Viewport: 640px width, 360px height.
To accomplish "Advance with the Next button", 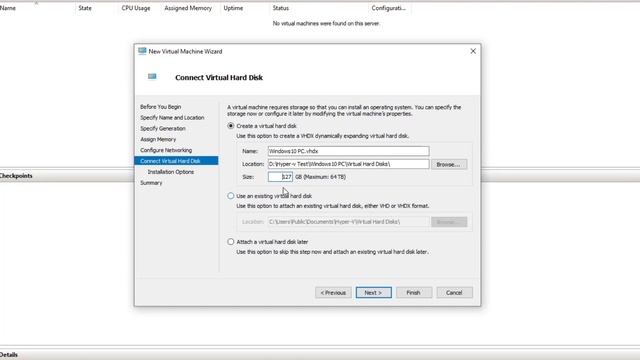I will (373, 293).
